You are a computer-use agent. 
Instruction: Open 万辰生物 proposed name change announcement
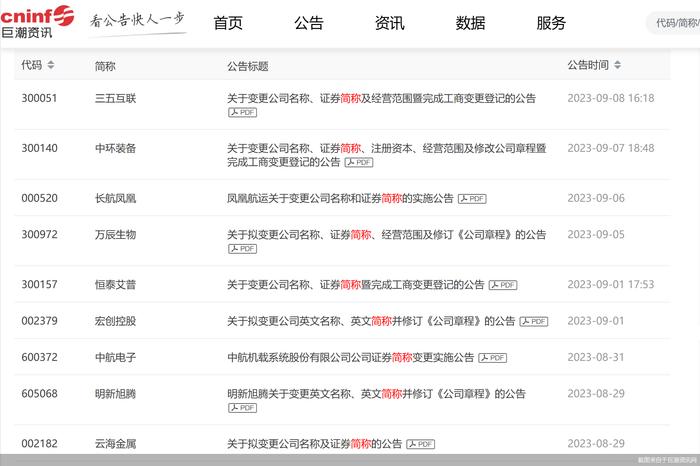[387, 234]
